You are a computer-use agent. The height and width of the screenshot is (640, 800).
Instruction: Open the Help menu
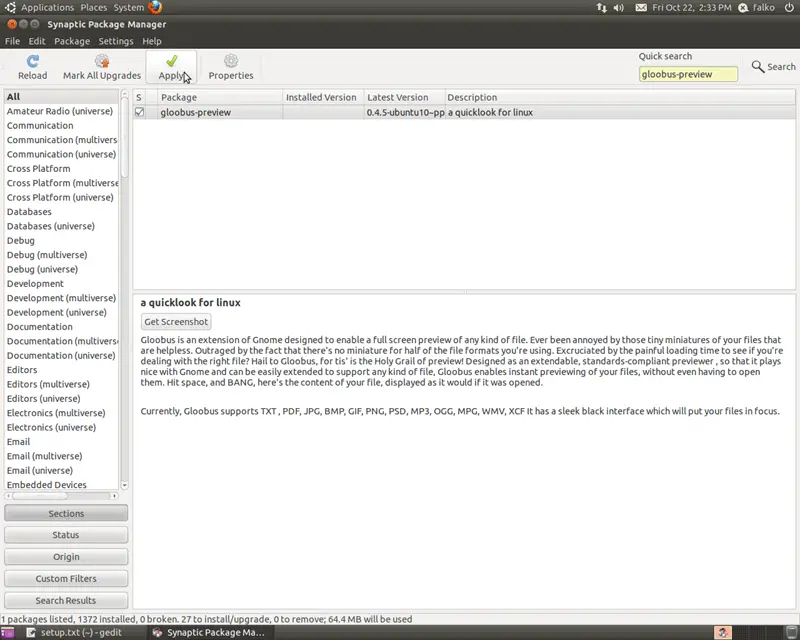click(x=152, y=41)
